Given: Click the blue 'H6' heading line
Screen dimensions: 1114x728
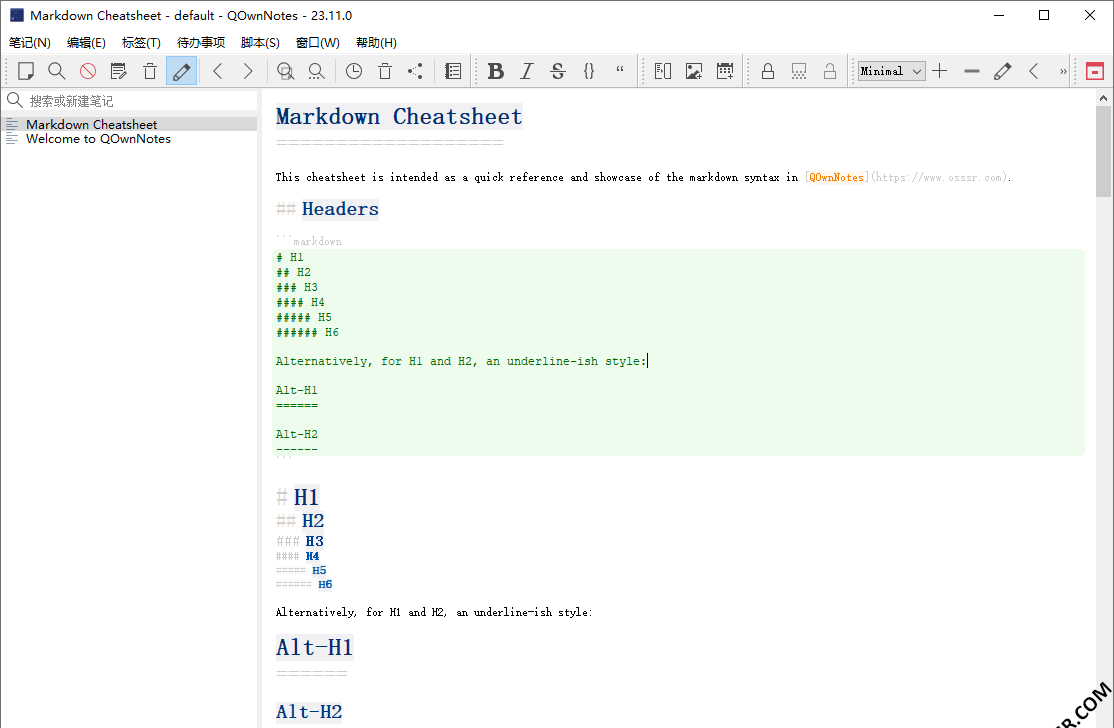Looking at the screenshot, I should (325, 585).
